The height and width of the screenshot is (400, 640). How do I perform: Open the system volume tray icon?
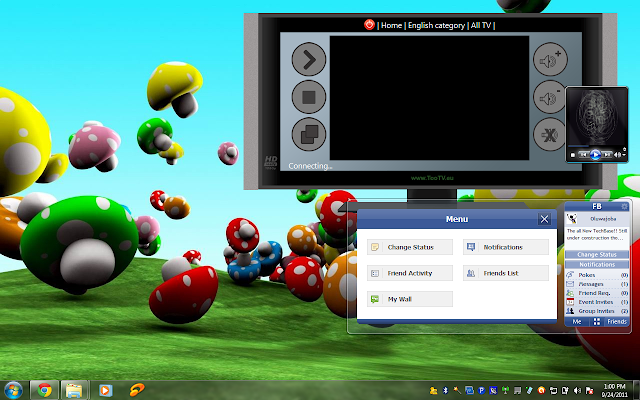click(x=577, y=391)
